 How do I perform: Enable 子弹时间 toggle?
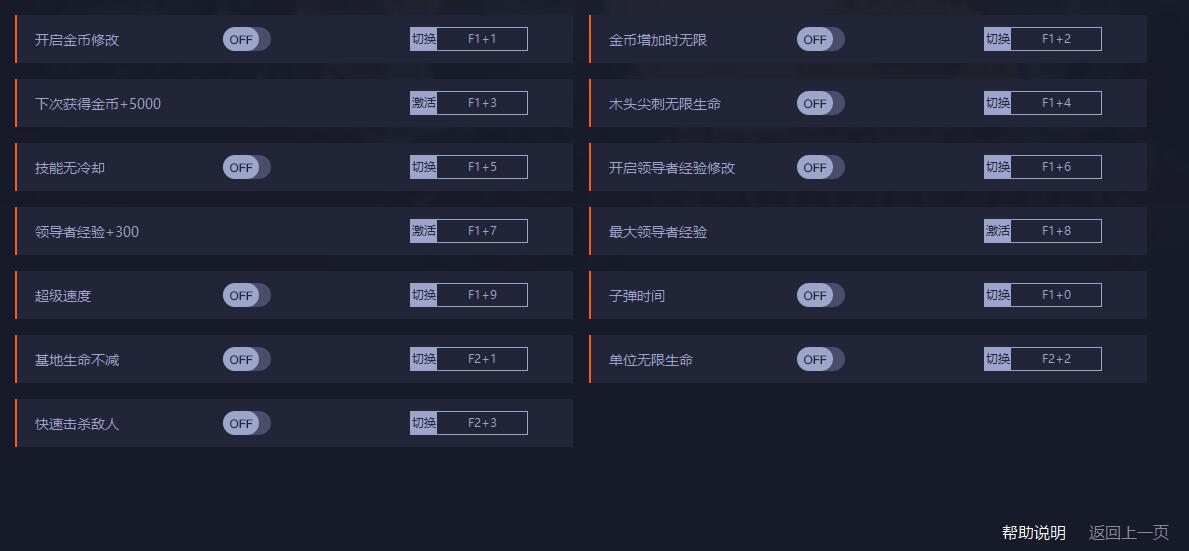pyautogui.click(x=820, y=296)
